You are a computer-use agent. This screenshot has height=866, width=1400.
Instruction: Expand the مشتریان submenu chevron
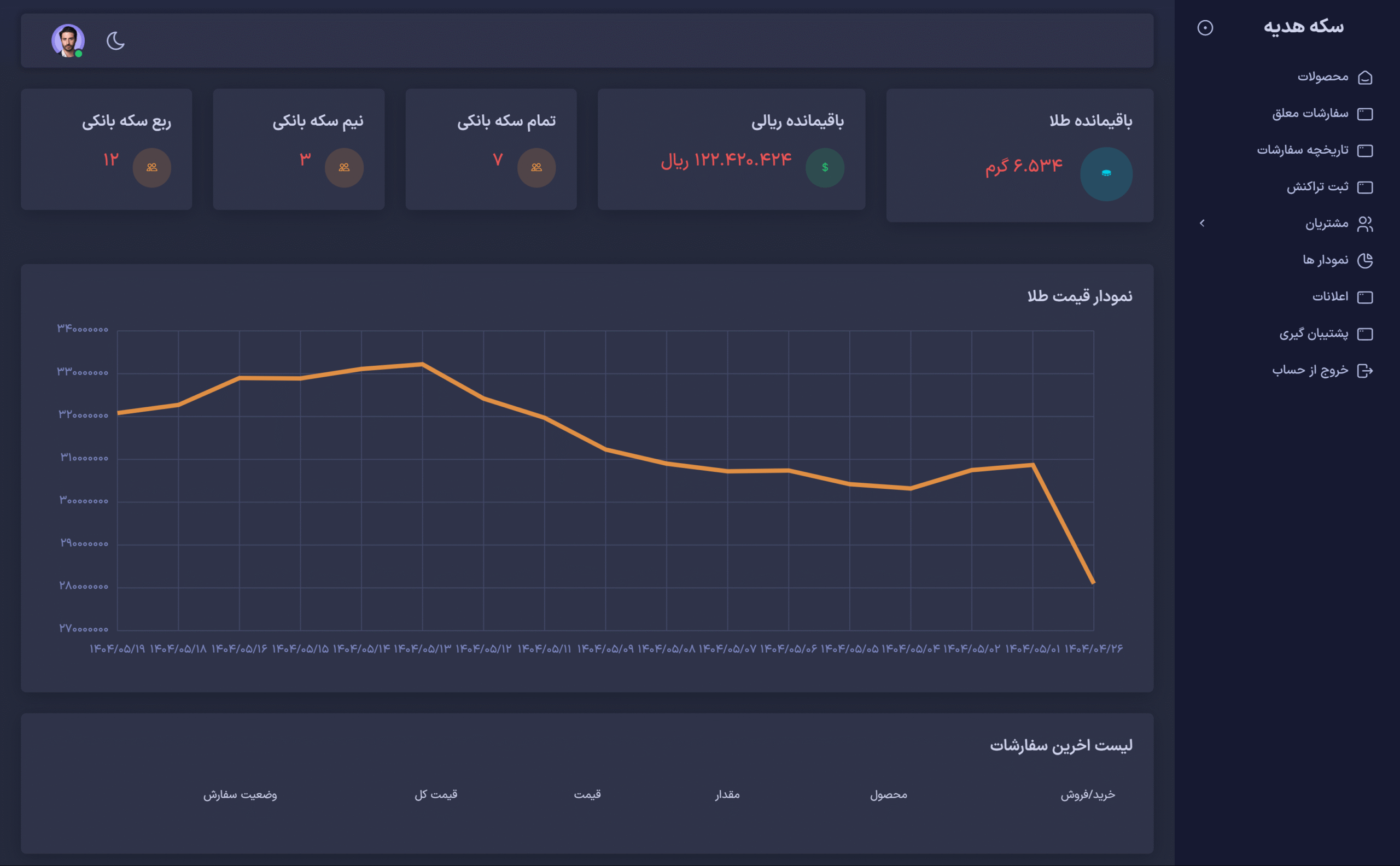1202,223
